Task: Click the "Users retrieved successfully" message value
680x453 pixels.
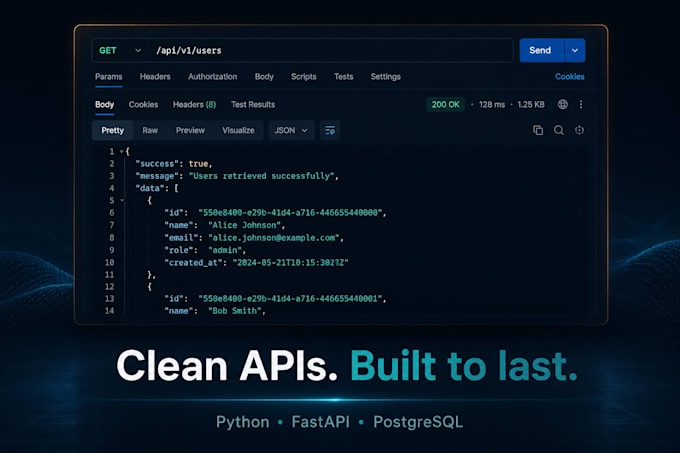Action: 262,176
